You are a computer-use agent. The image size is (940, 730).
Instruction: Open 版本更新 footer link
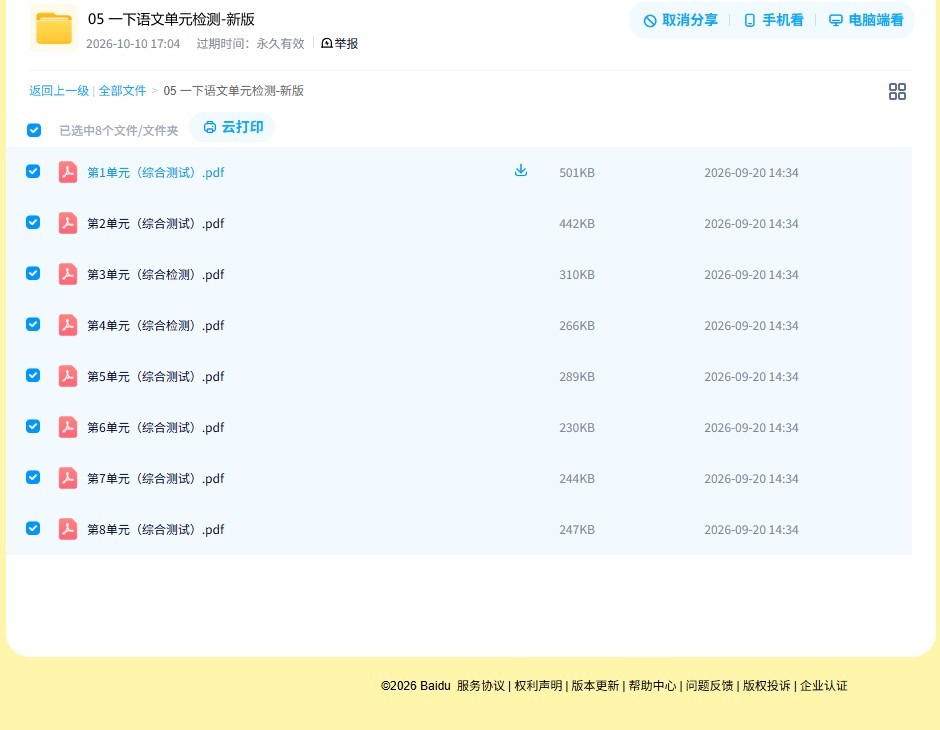point(595,686)
